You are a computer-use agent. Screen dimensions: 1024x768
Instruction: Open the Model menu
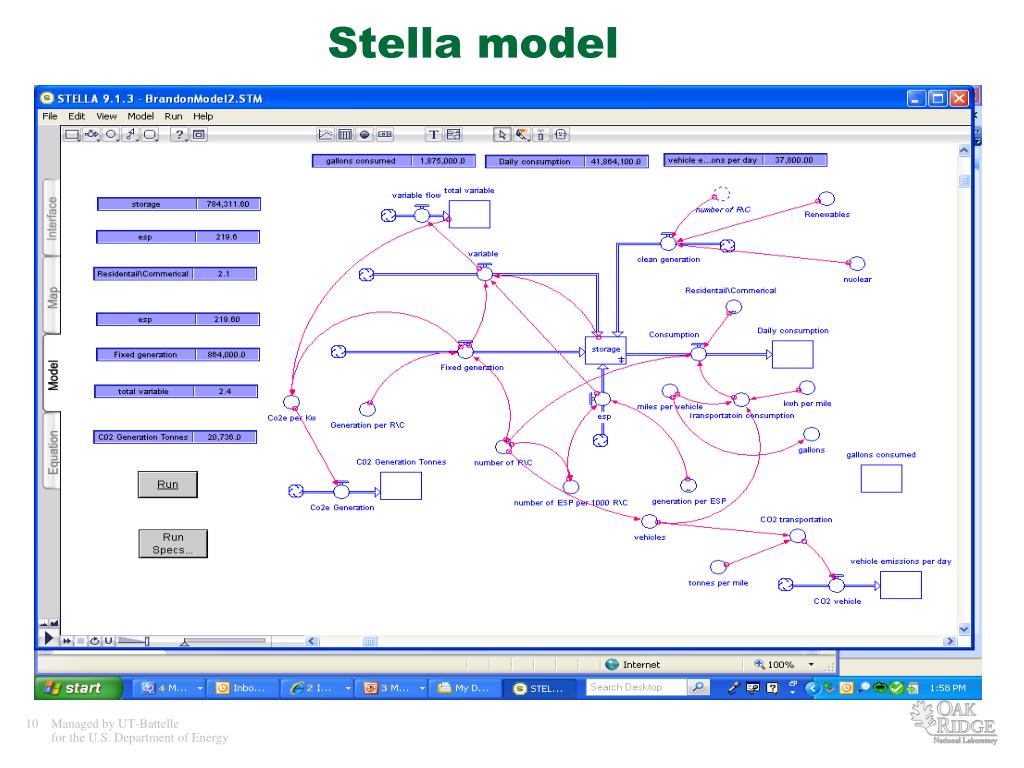click(x=140, y=116)
